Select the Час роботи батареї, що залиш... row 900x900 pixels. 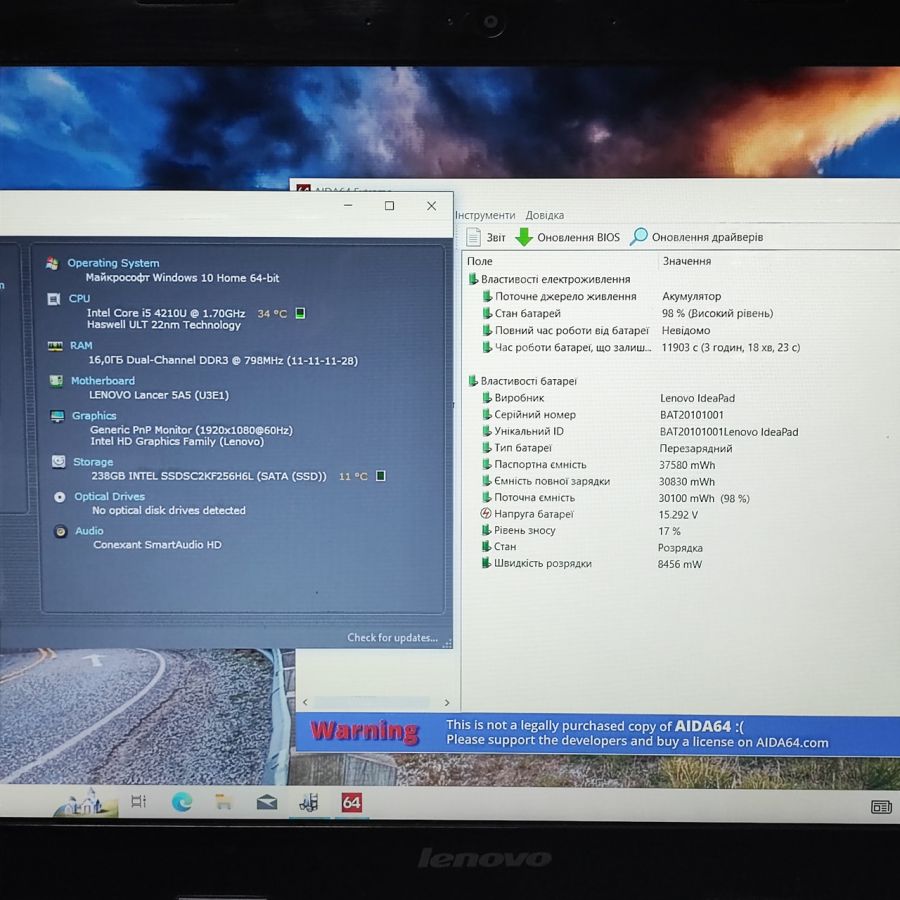[641, 347]
